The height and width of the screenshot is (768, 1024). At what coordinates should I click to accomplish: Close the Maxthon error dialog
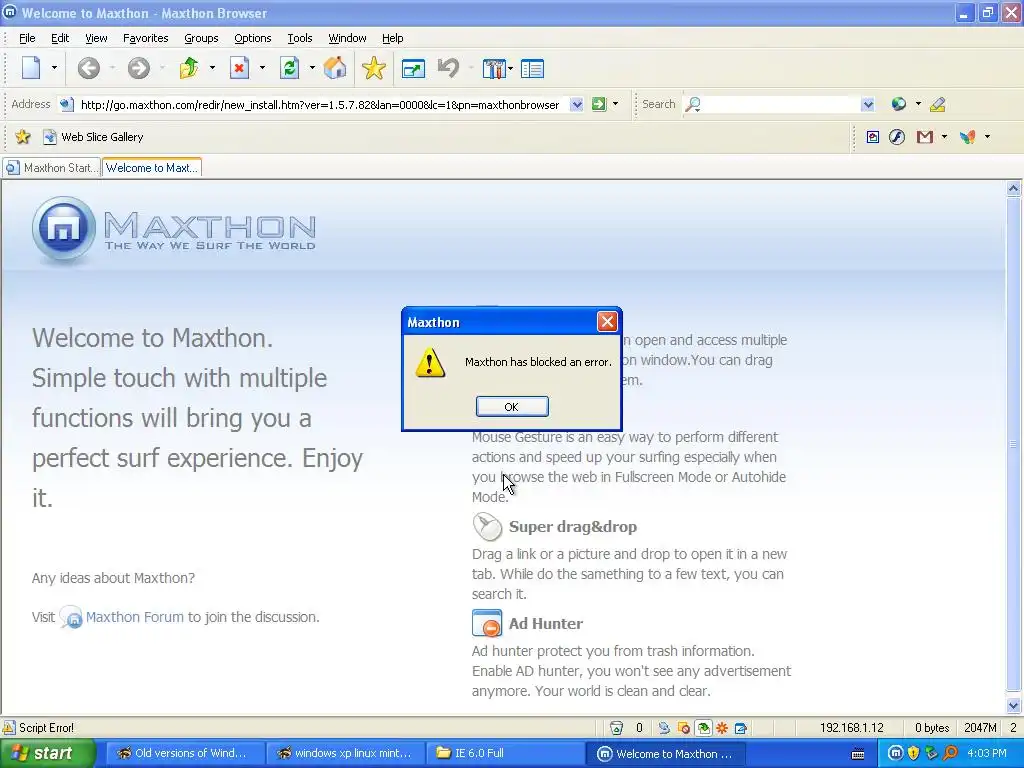pos(607,321)
